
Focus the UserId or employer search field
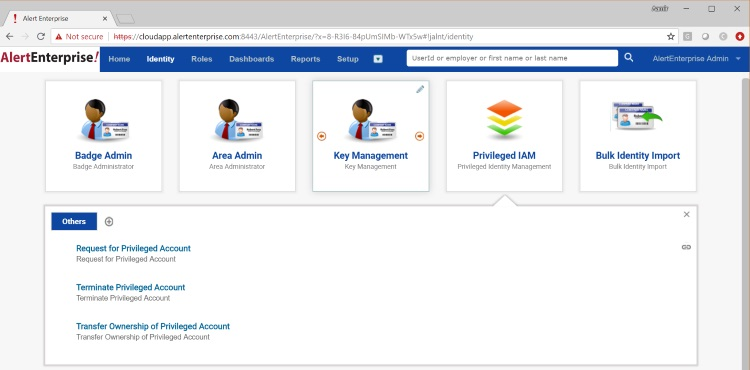[512, 58]
